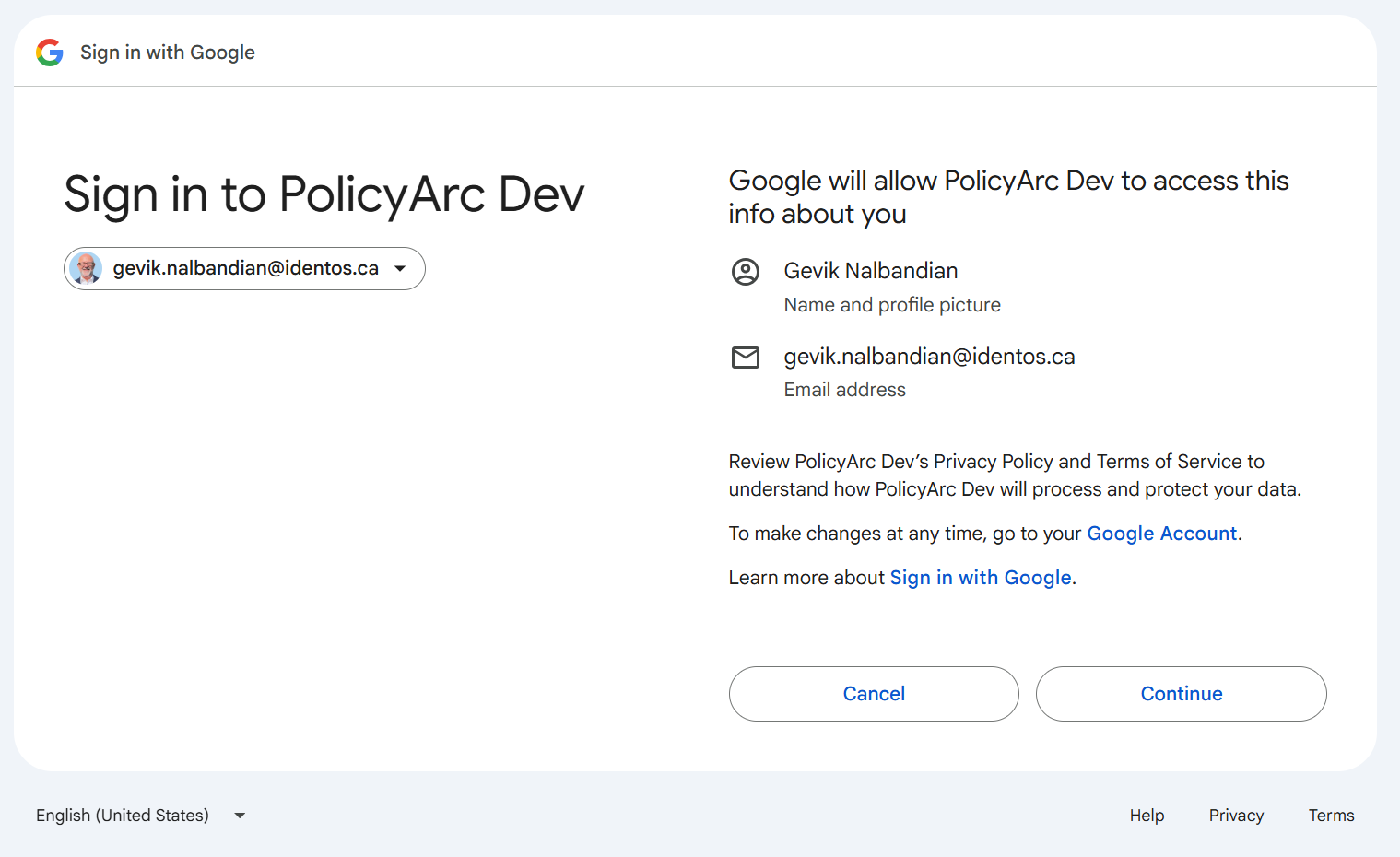Click the email shown above "Email address"
The height and width of the screenshot is (857, 1400).
pyautogui.click(x=930, y=357)
